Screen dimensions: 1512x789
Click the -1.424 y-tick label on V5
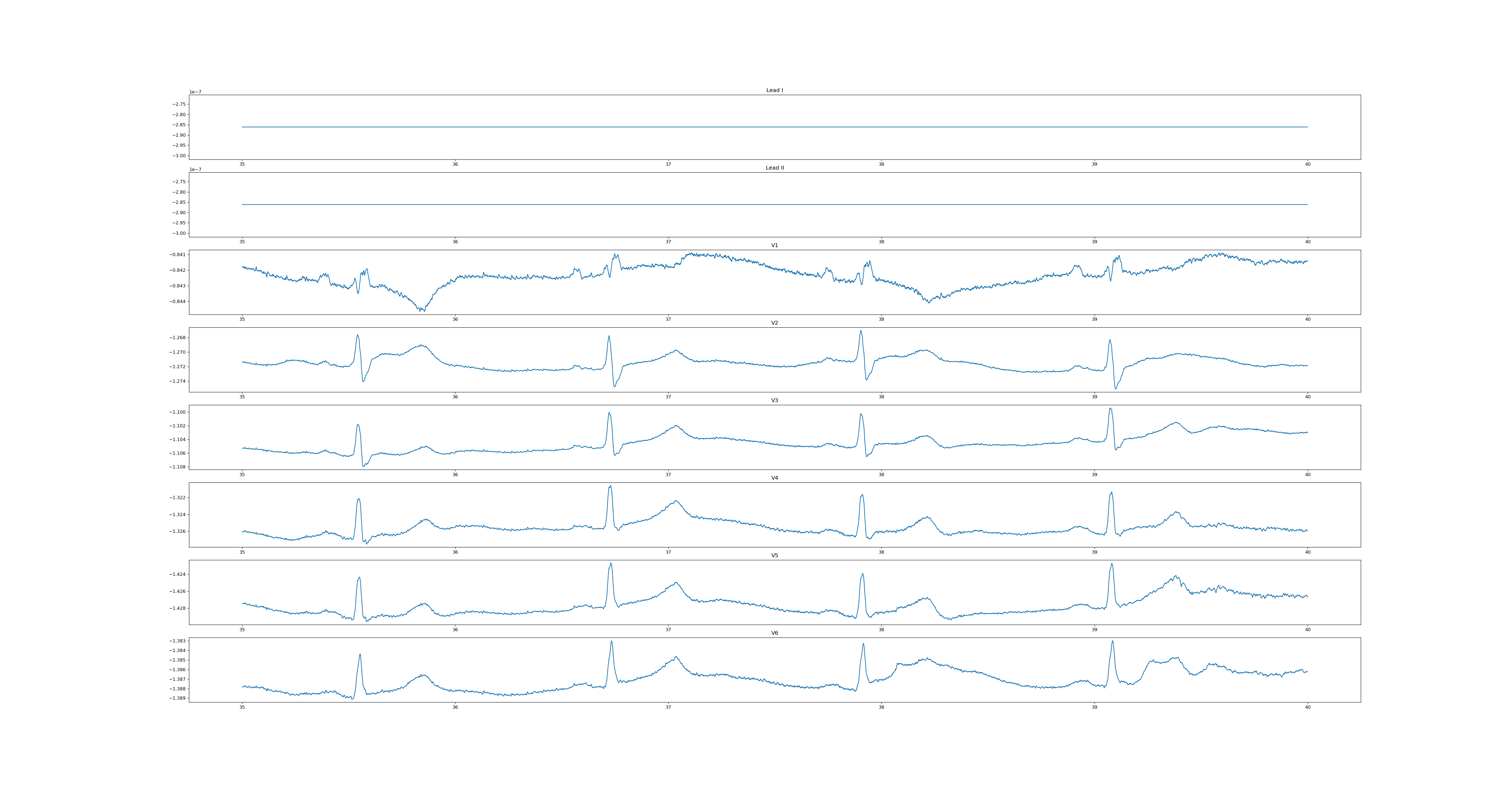pyautogui.click(x=177, y=574)
